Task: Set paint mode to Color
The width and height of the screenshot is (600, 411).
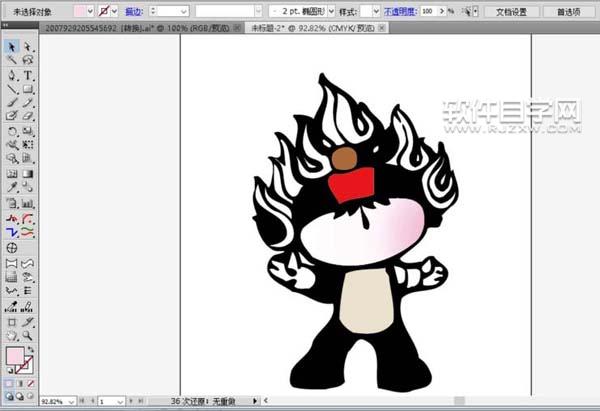Action: click(x=9, y=383)
